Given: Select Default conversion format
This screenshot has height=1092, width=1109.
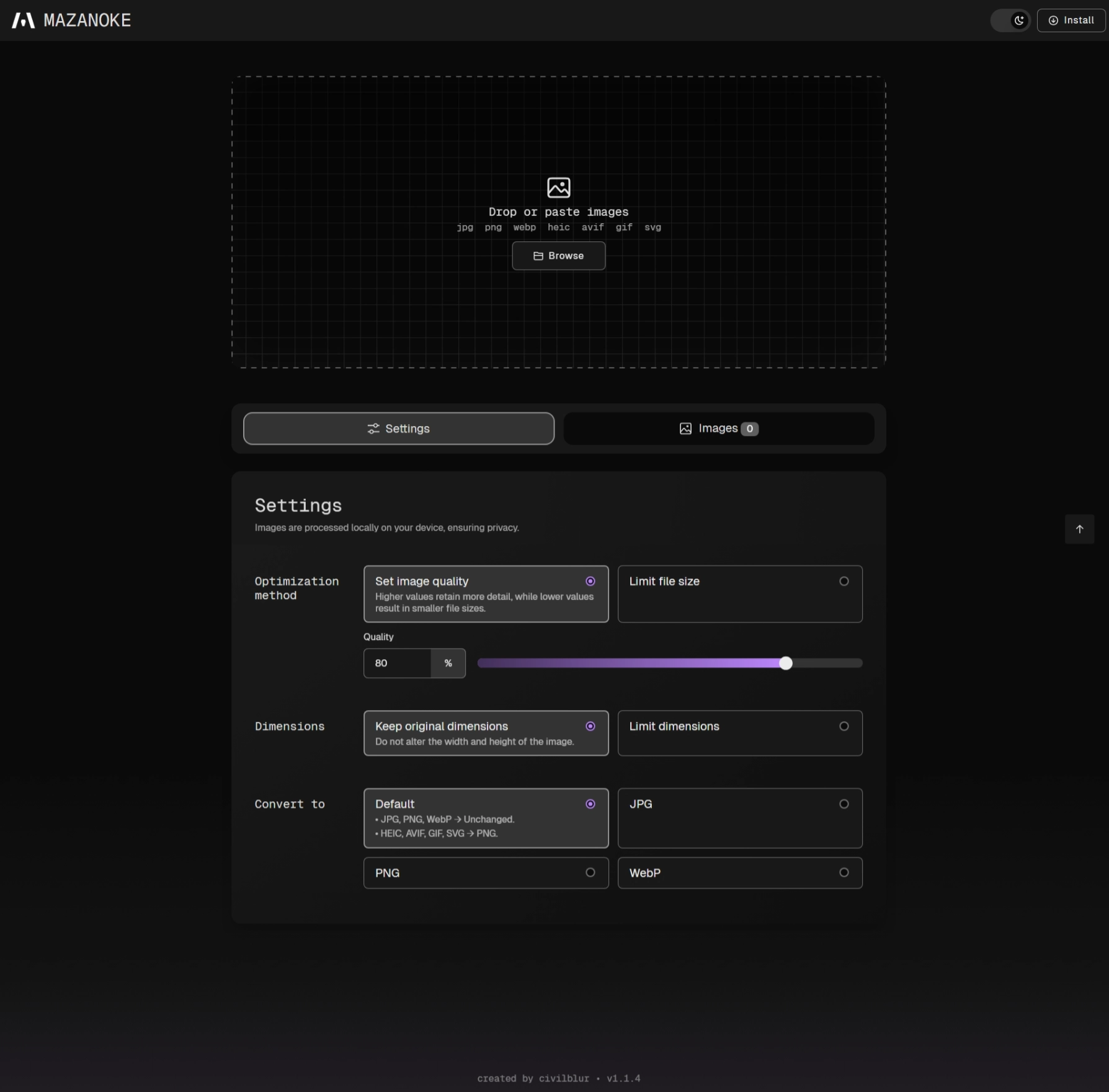Looking at the screenshot, I should [486, 817].
